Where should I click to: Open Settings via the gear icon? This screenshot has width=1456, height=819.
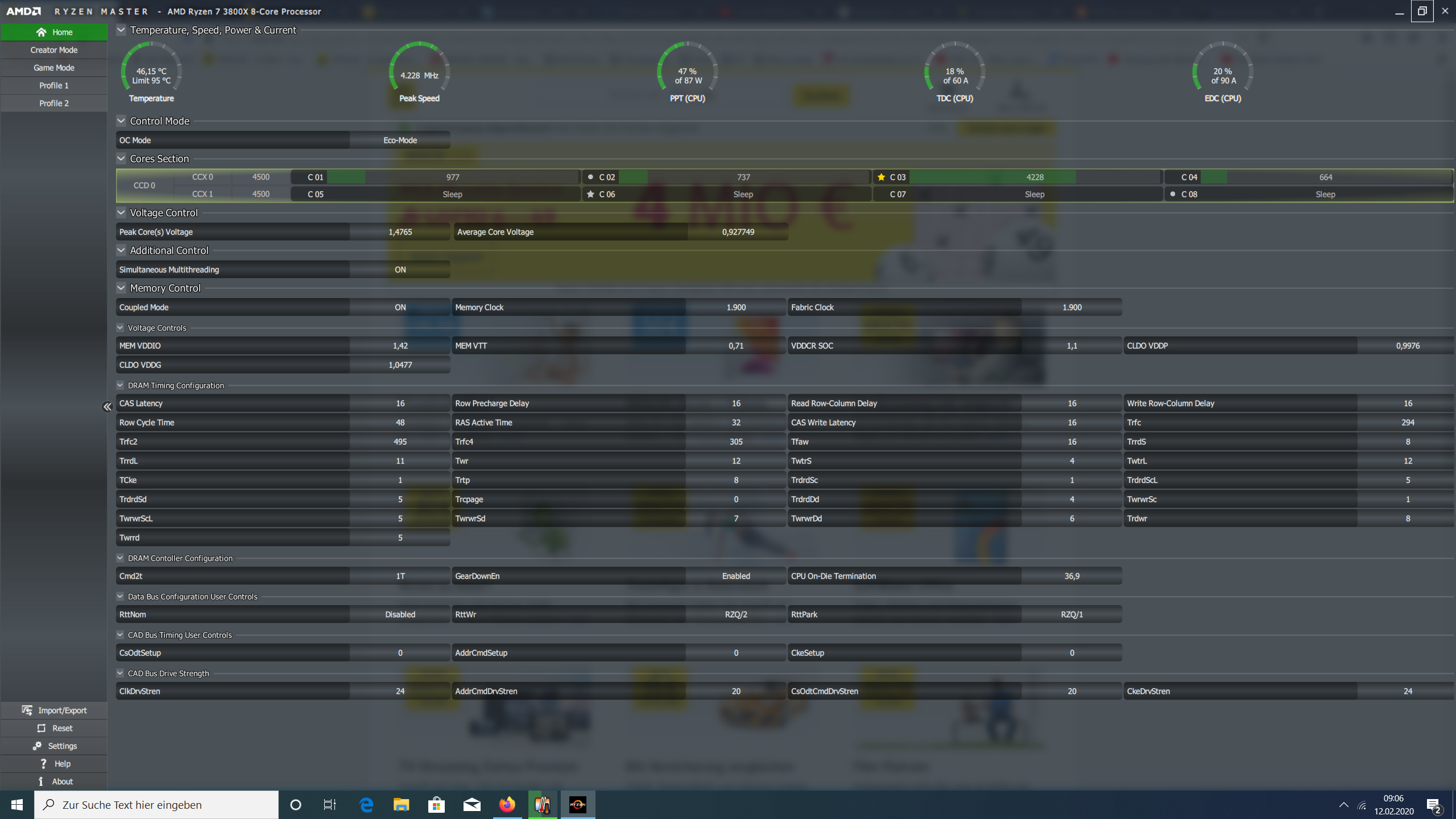tap(36, 746)
